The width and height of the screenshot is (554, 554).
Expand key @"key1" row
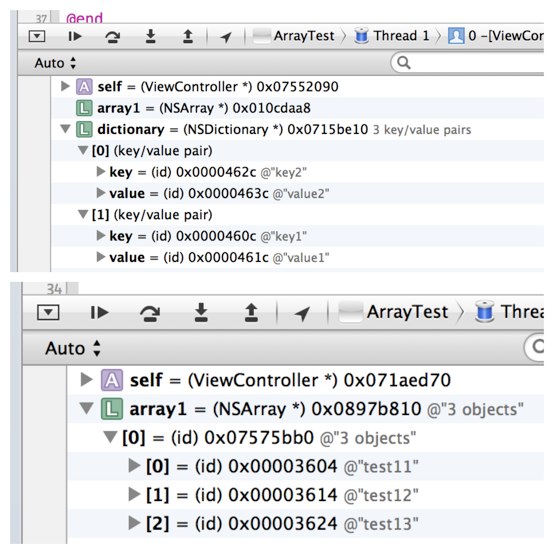[101, 236]
